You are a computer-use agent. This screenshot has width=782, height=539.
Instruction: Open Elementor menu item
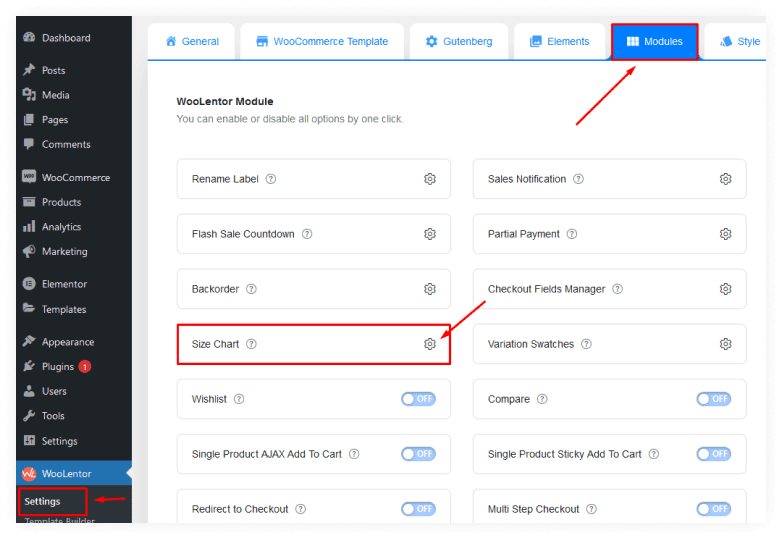pyautogui.click(x=74, y=284)
